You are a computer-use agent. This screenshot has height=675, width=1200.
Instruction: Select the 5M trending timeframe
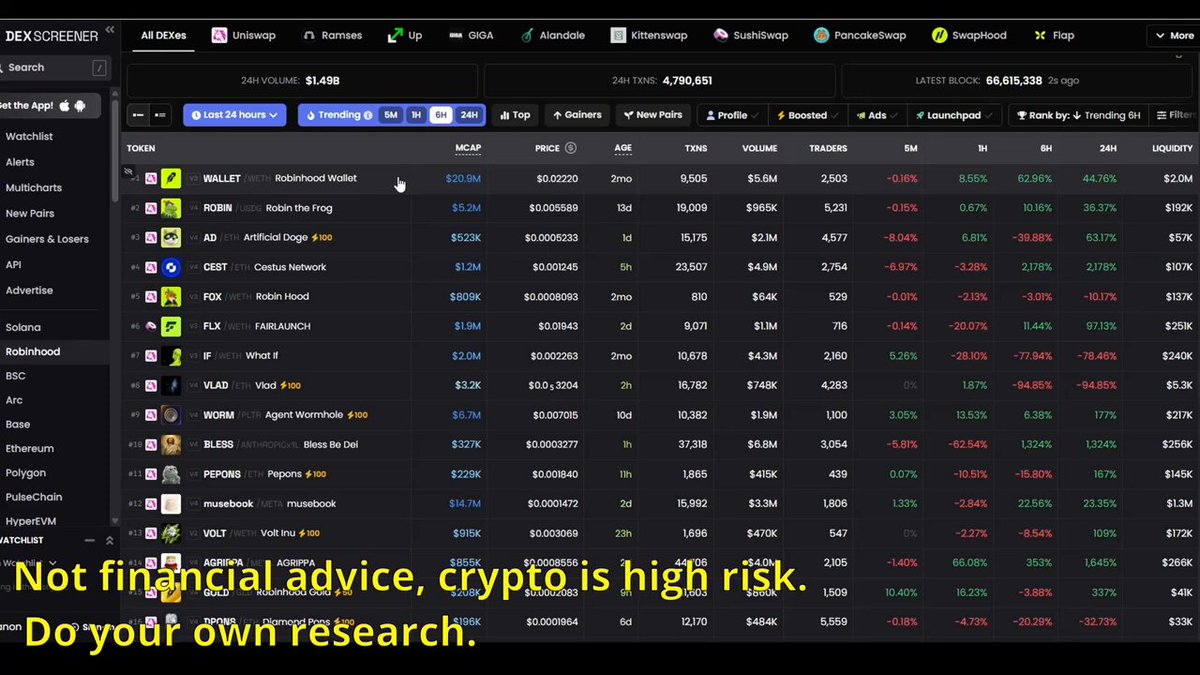390,115
